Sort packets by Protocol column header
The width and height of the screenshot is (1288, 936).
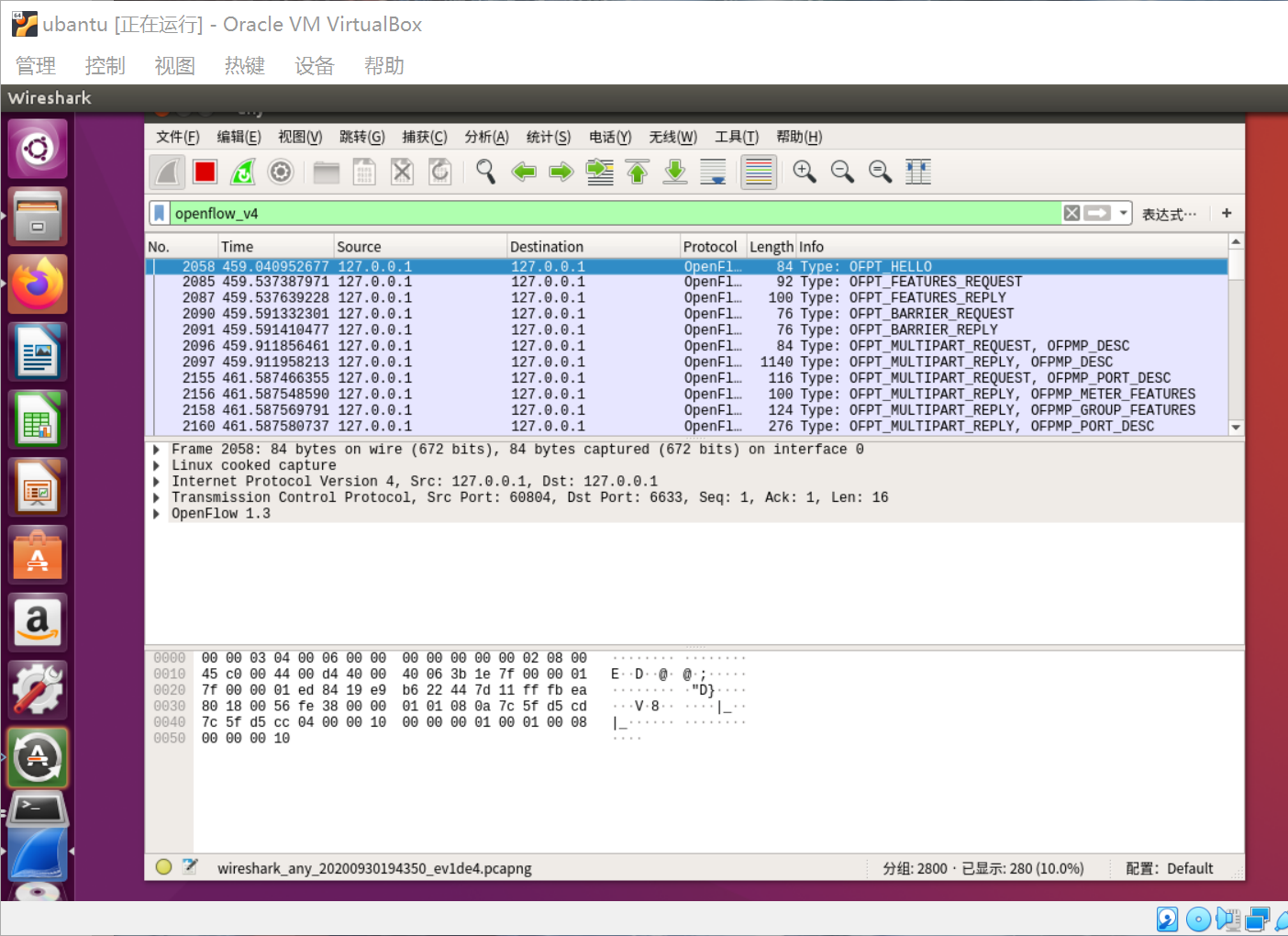[x=713, y=247]
